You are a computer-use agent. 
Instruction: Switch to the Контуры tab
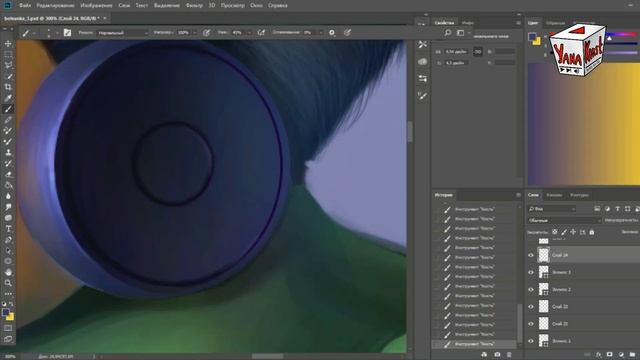pos(579,195)
